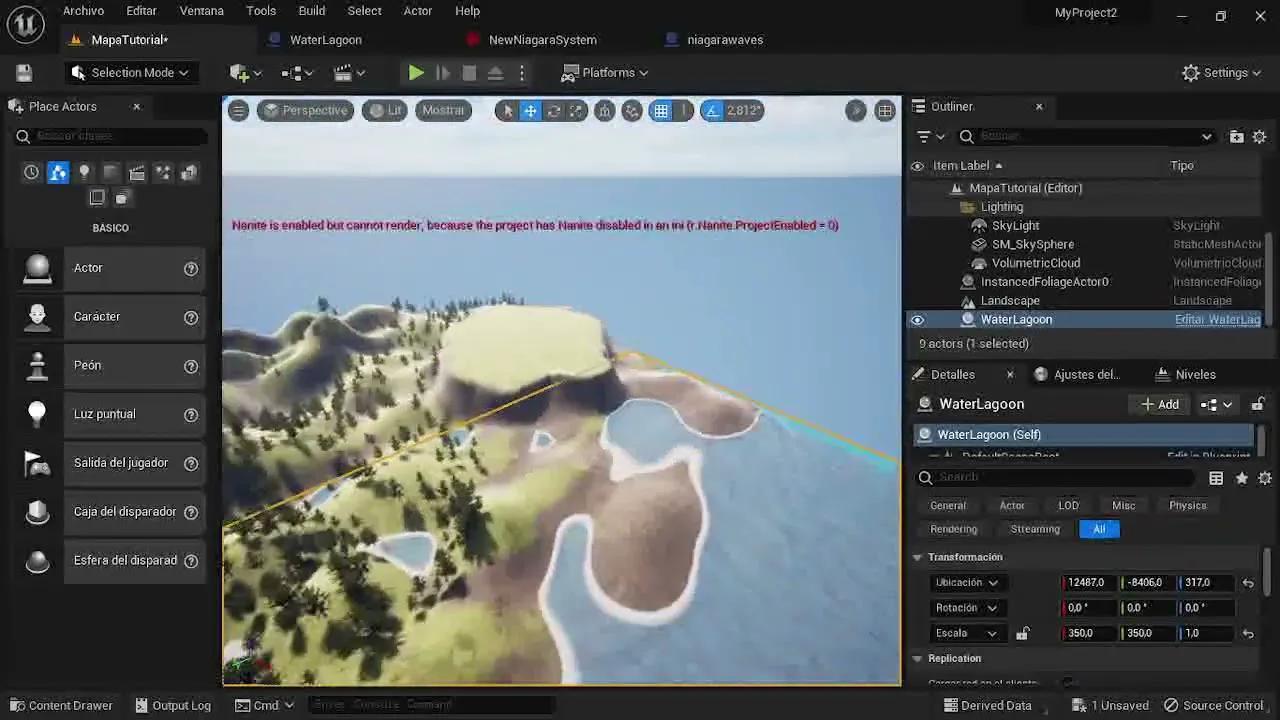The height and width of the screenshot is (720, 1280).
Task: Select the Move tool in the viewport toolbar
Action: pyautogui.click(x=531, y=111)
